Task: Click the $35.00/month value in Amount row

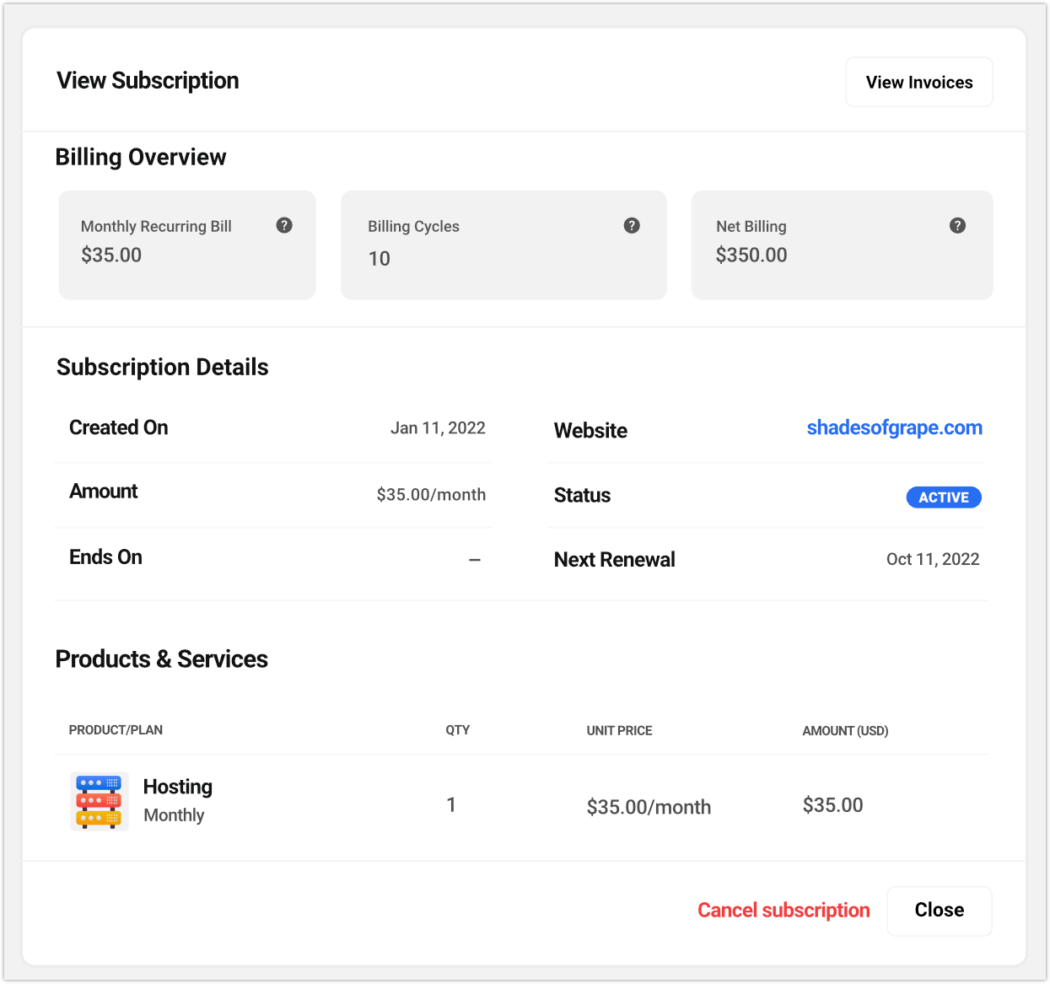Action: pyautogui.click(x=431, y=494)
